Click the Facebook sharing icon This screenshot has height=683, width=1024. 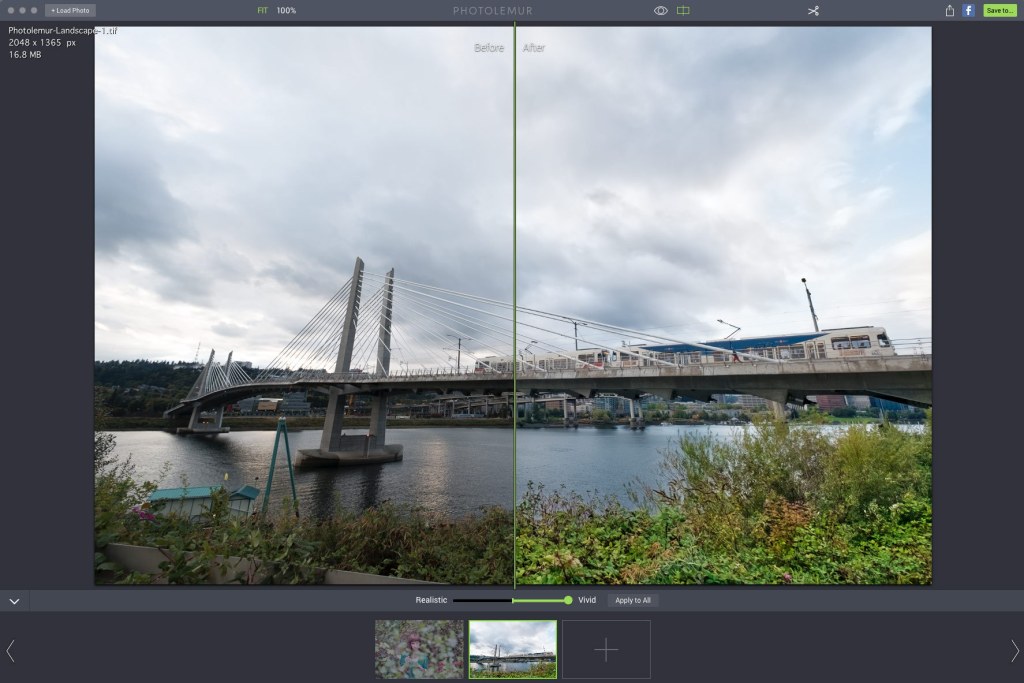[966, 10]
